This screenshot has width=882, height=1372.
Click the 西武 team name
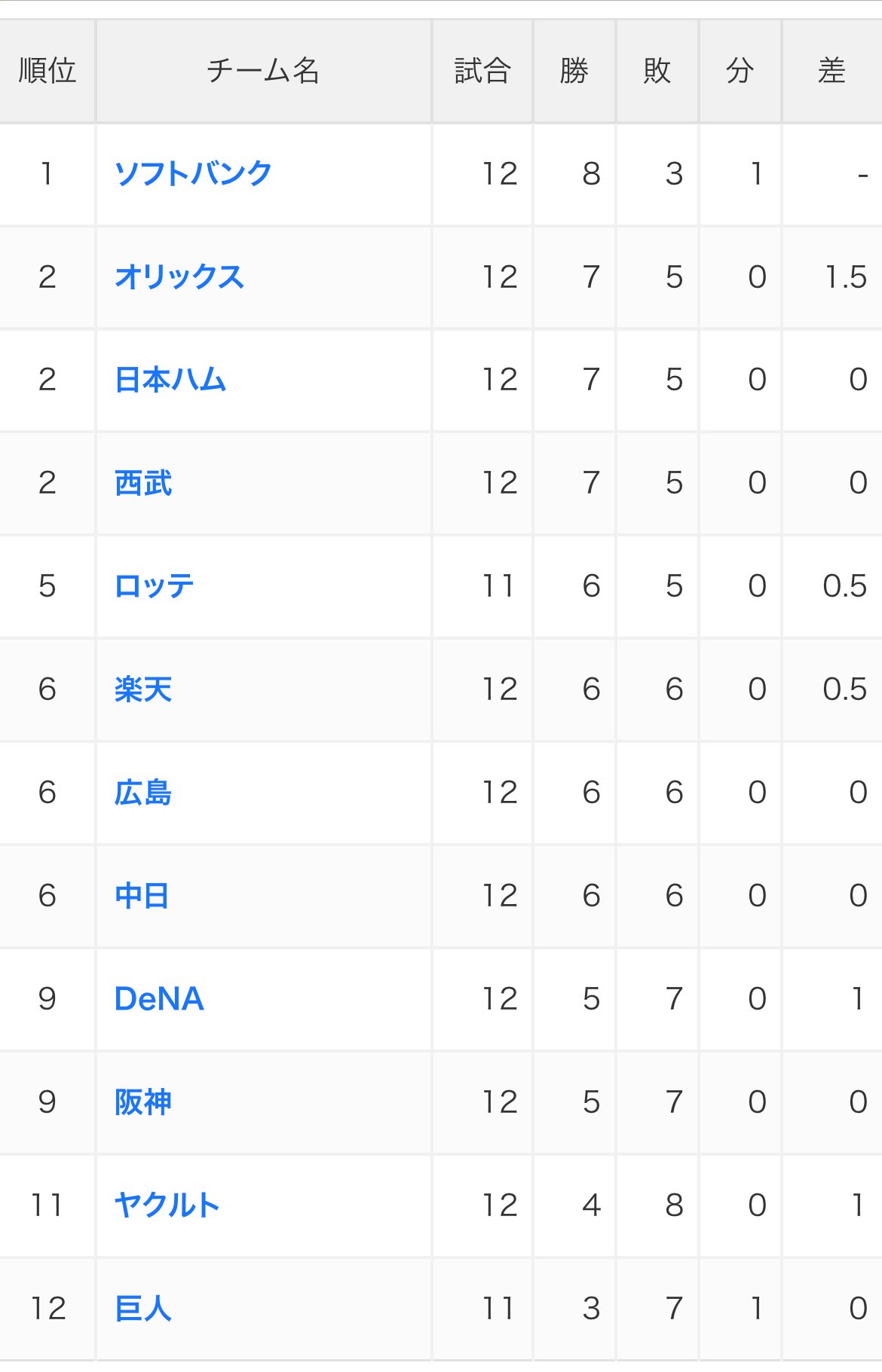click(x=143, y=483)
